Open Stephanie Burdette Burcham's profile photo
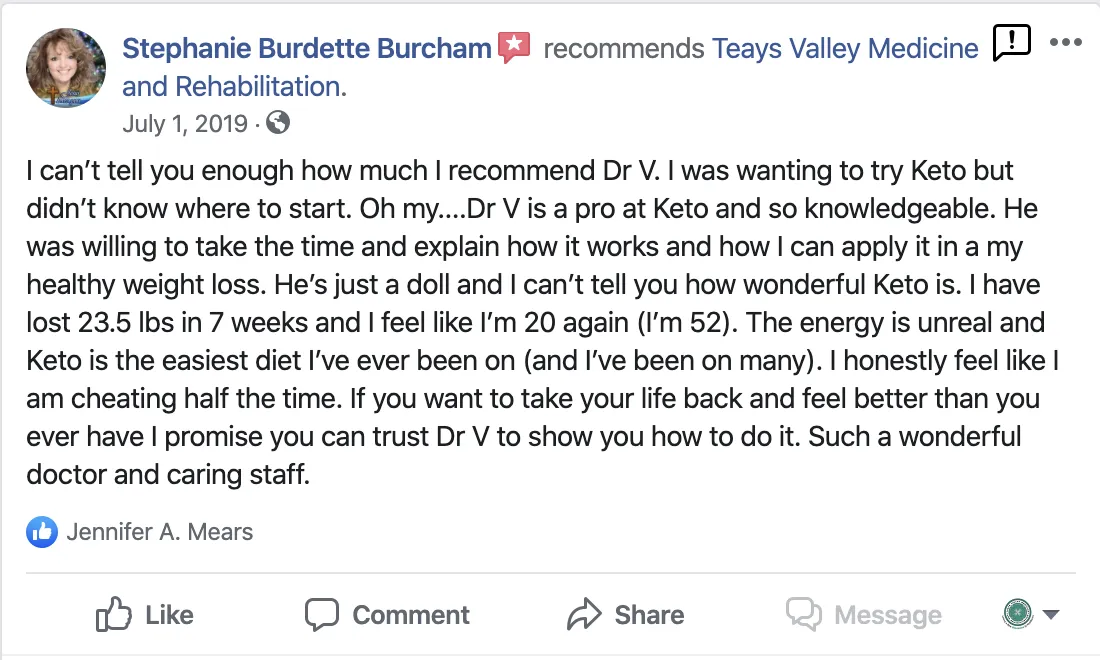The width and height of the screenshot is (1100, 660). (65, 67)
